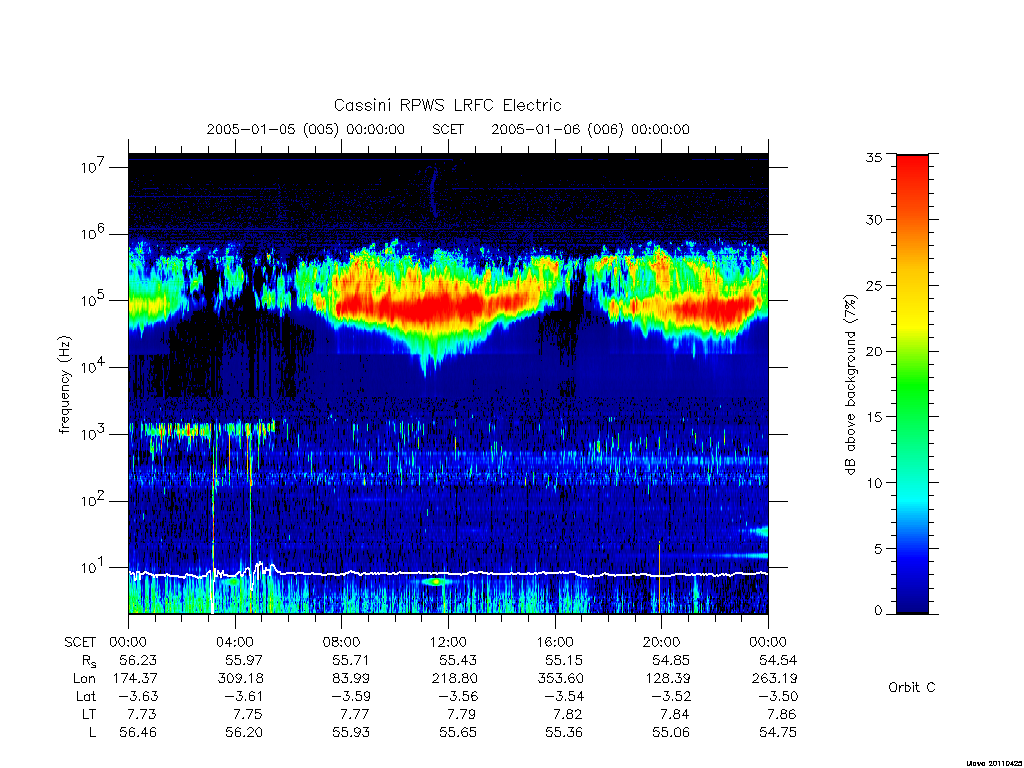Click the 08:00 SCET time label
This screenshot has width=1024, height=768.
(x=342, y=642)
